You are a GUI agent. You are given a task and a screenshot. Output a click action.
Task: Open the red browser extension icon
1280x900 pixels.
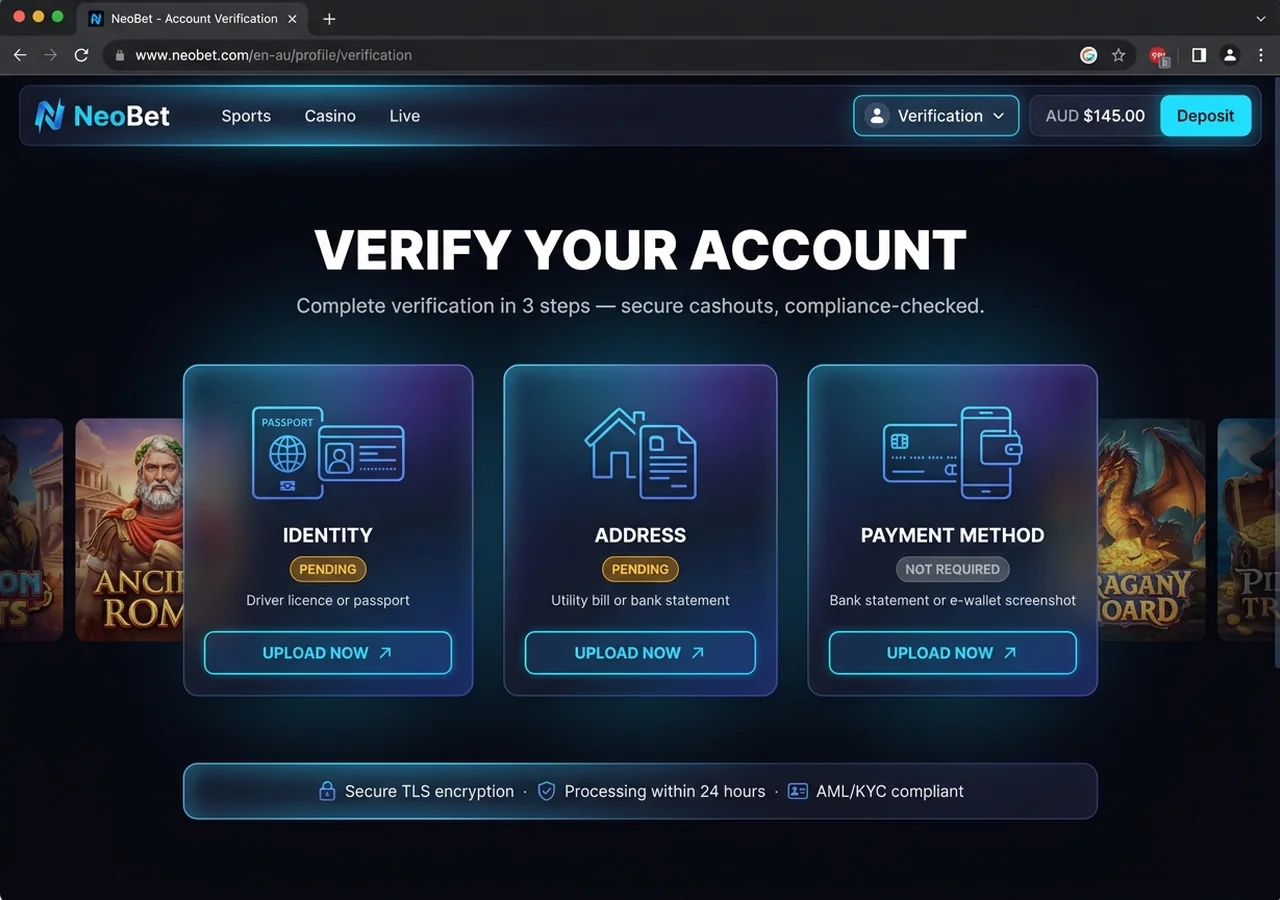[1159, 56]
